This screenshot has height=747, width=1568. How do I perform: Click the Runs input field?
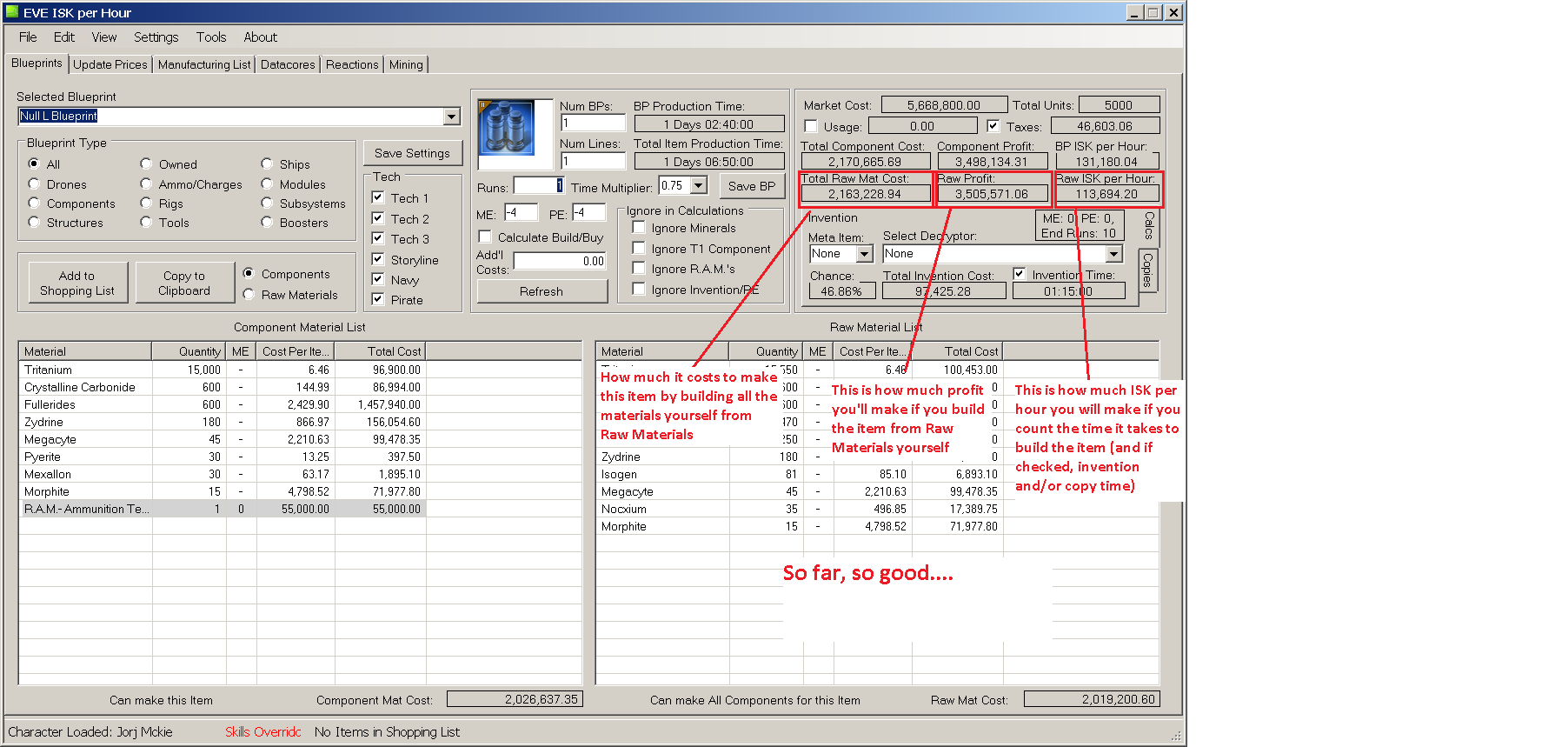click(538, 185)
